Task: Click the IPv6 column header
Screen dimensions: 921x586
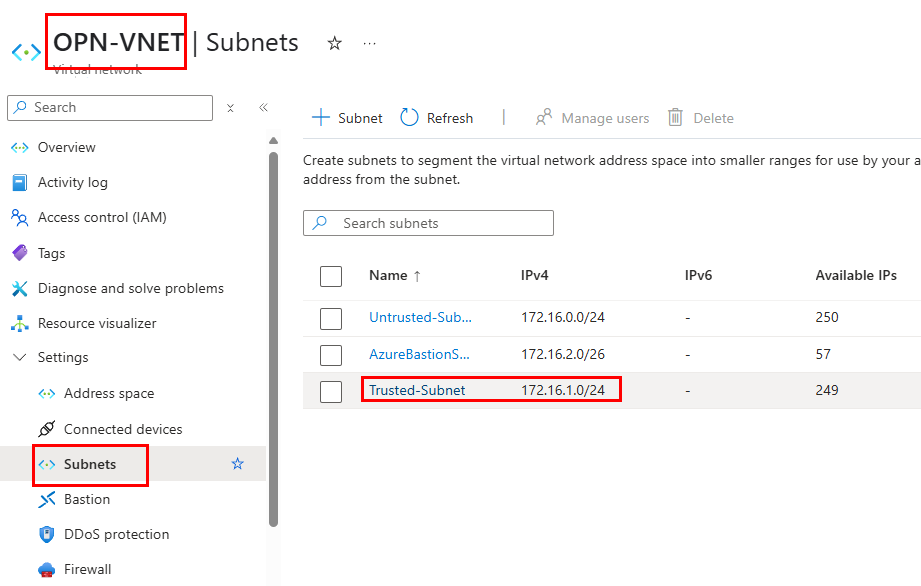Action: (x=698, y=275)
